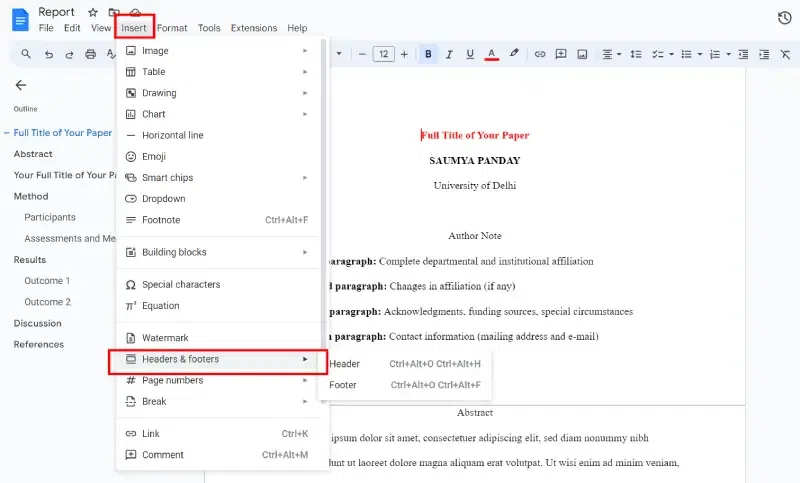Toggle underline formatting
Screen dimensions: 800x483
click(470, 54)
